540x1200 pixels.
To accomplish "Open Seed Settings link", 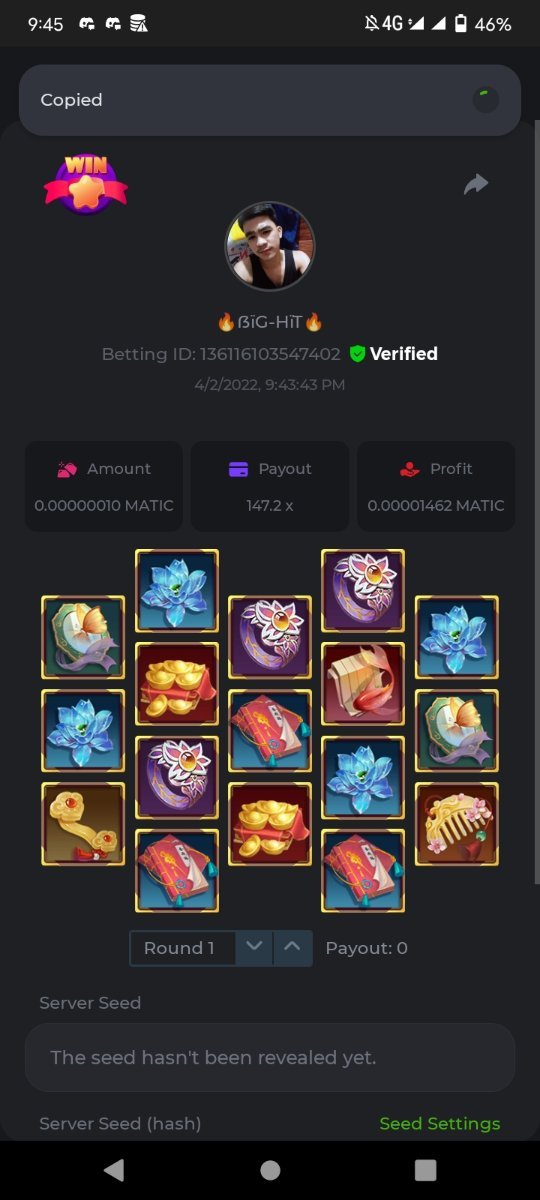I will pos(440,1124).
